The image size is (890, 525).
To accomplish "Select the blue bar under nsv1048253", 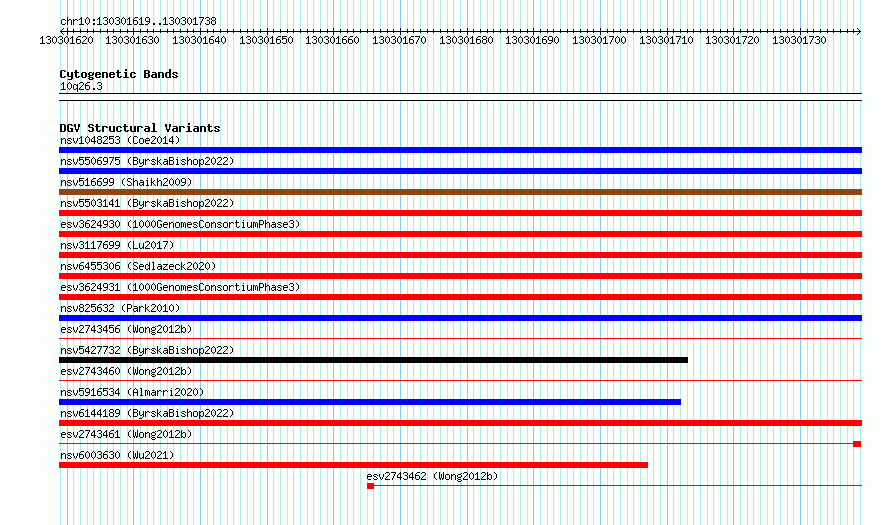I will pyautogui.click(x=460, y=150).
